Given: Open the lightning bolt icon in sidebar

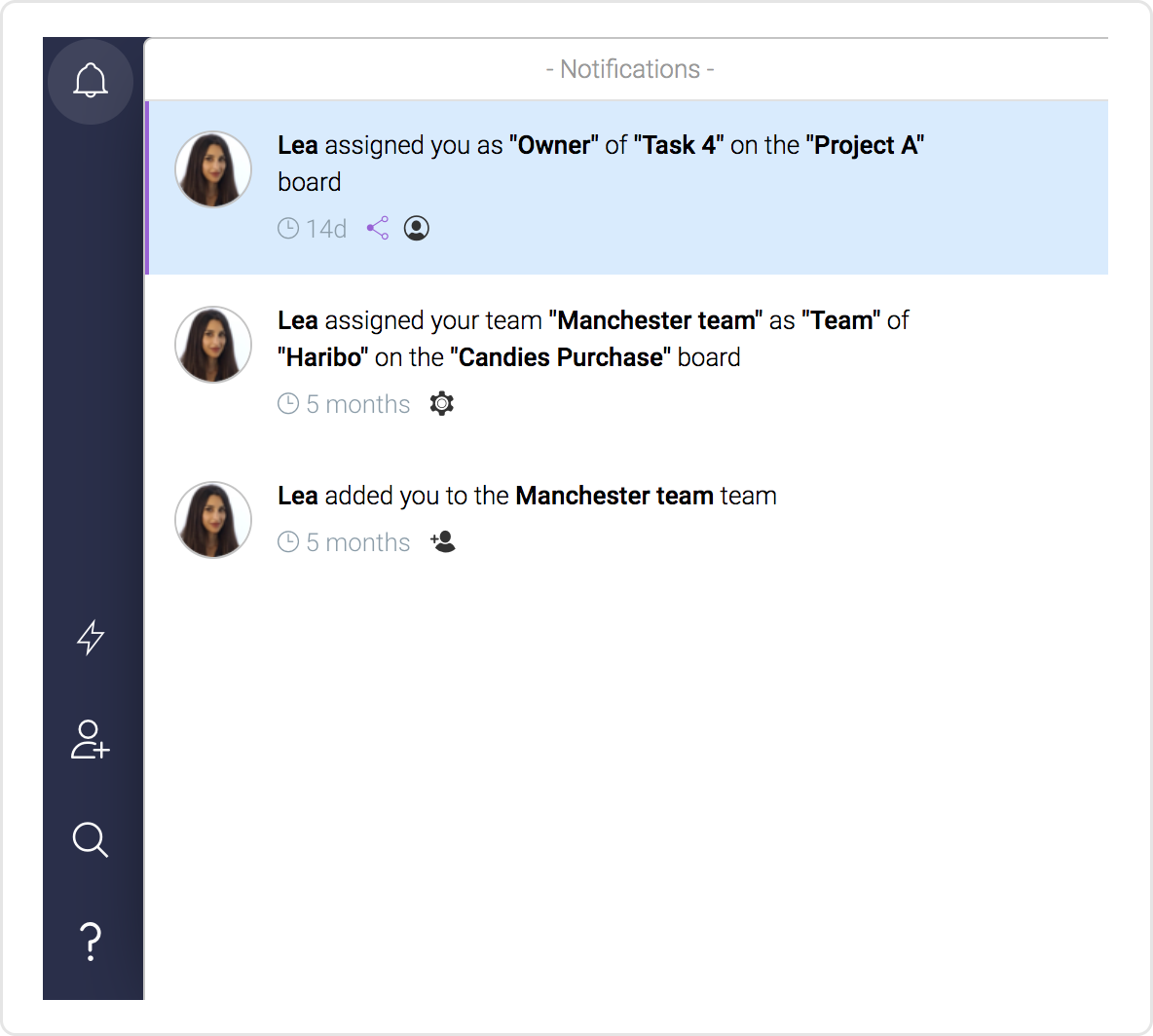Looking at the screenshot, I should click(91, 637).
